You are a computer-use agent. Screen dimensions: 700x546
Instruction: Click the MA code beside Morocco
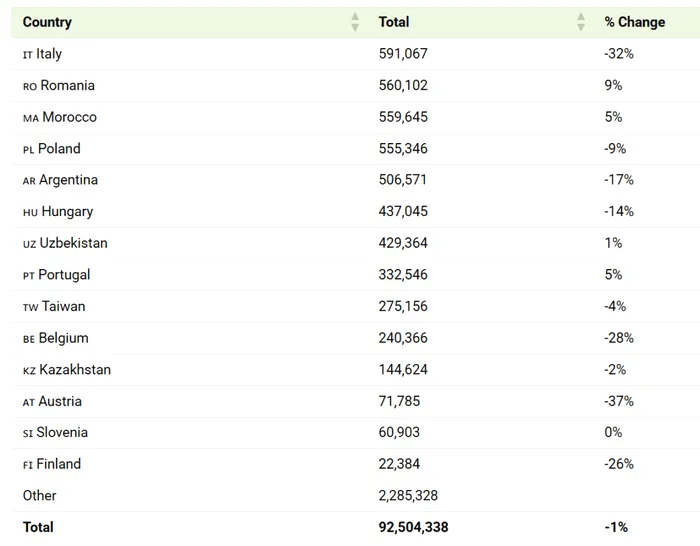coord(31,118)
